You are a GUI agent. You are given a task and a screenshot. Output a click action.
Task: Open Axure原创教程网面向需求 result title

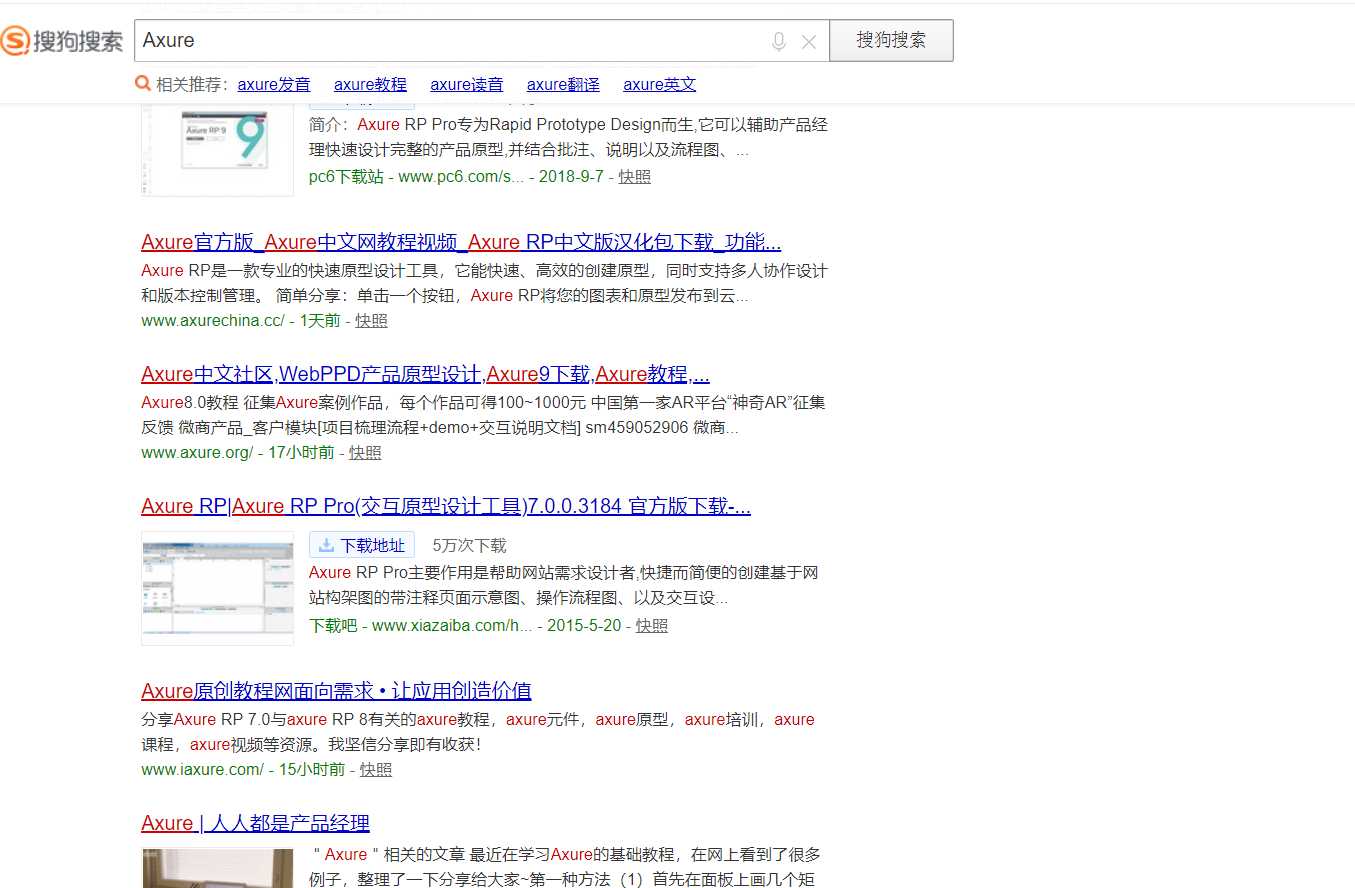[336, 691]
